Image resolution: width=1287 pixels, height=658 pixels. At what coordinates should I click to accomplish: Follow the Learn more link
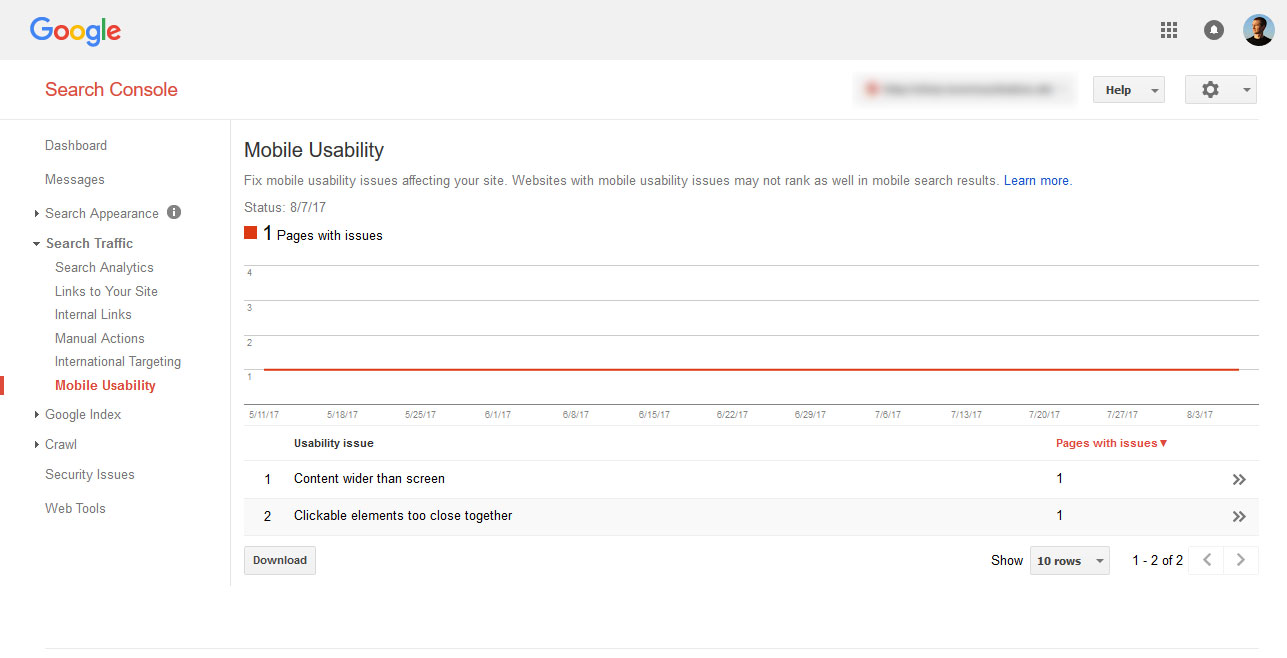pos(1036,181)
